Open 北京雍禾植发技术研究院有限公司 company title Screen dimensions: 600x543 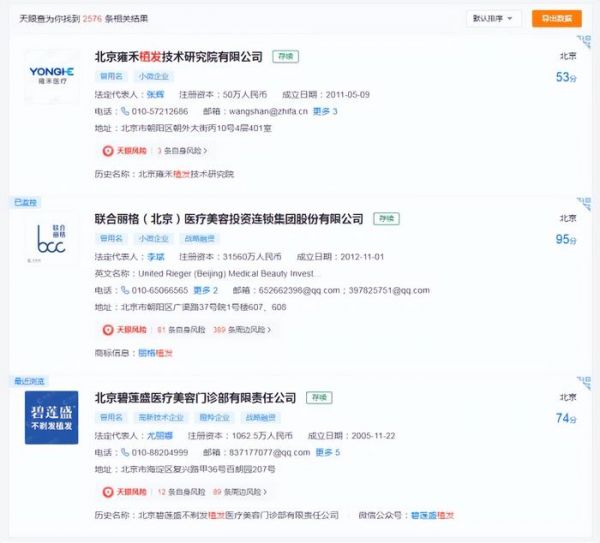point(178,57)
